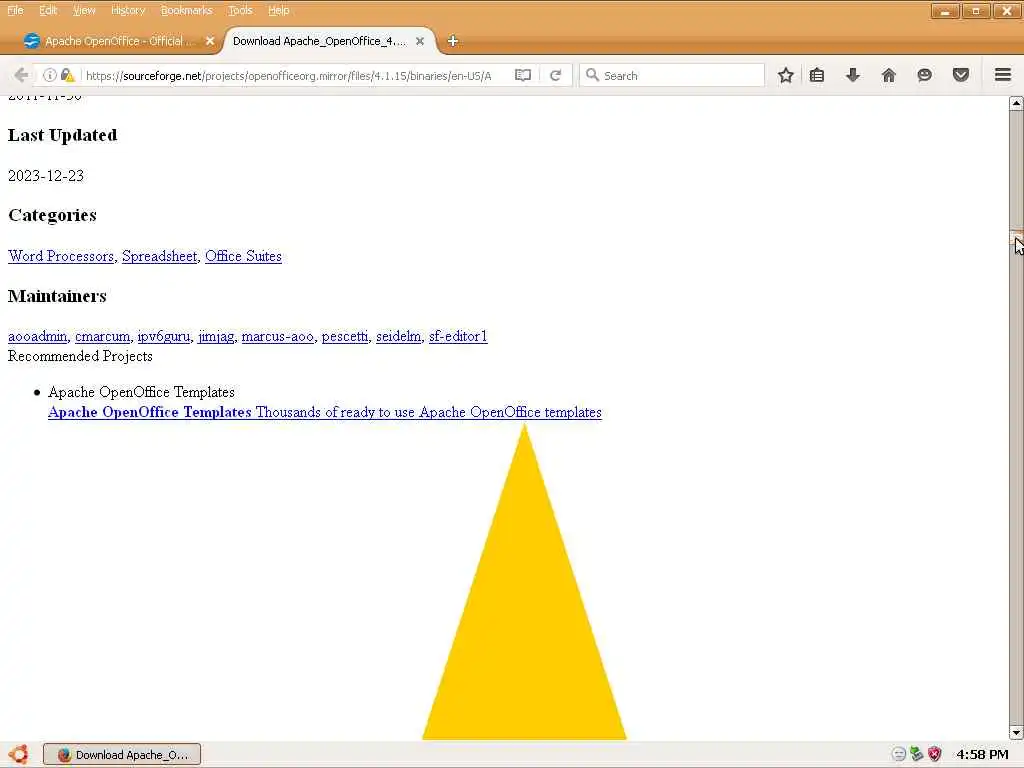Click the lock warning icon in address bar
Screen dimensions: 1024x768
(67, 75)
